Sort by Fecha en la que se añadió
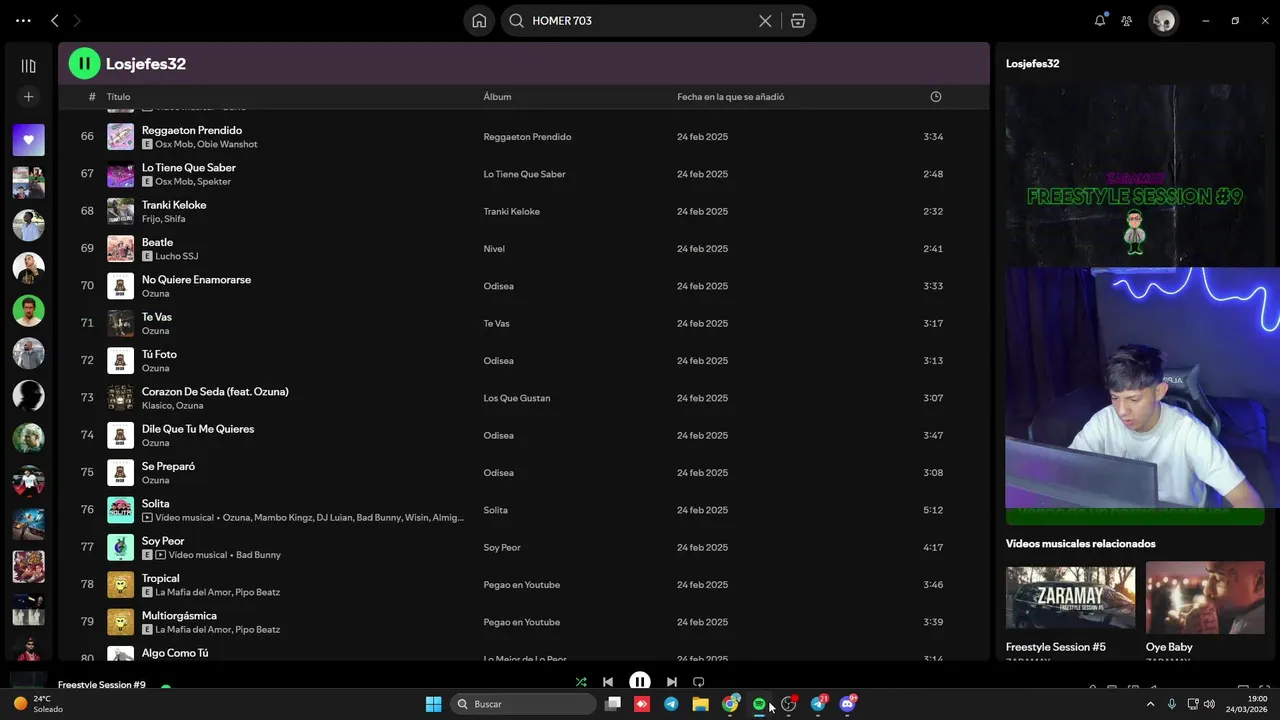Viewport: 1280px width, 720px height. click(730, 97)
